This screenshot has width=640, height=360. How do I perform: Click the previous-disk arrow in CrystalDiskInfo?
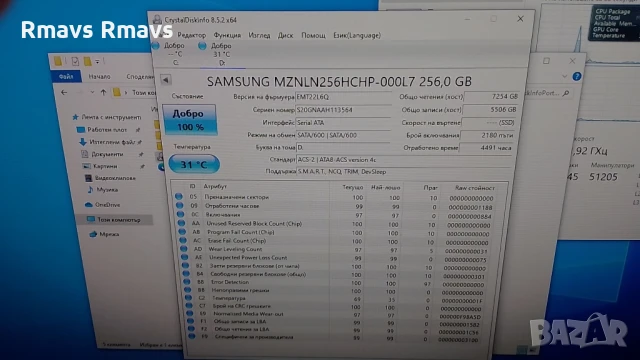coord(166,80)
